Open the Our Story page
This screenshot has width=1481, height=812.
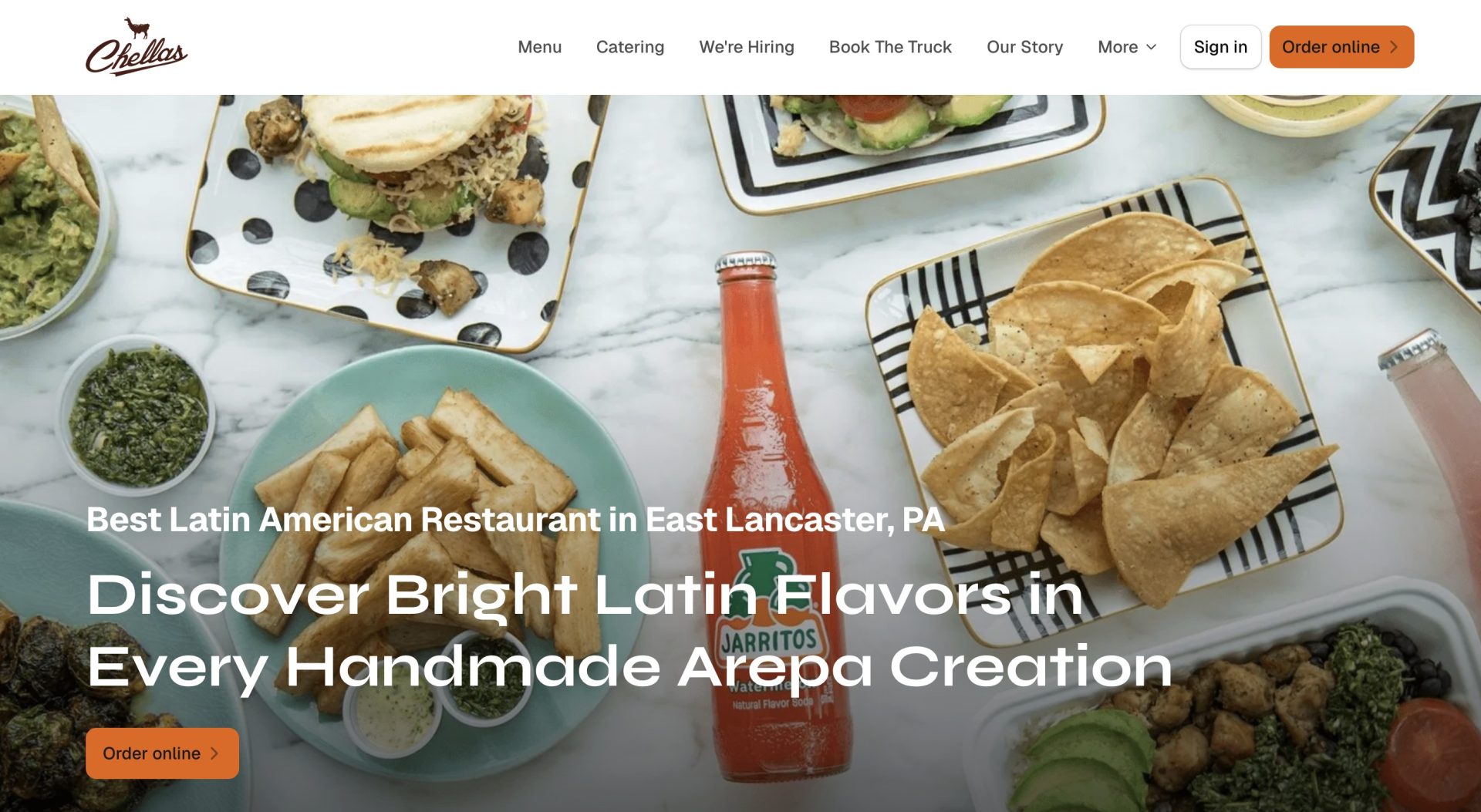coord(1024,47)
